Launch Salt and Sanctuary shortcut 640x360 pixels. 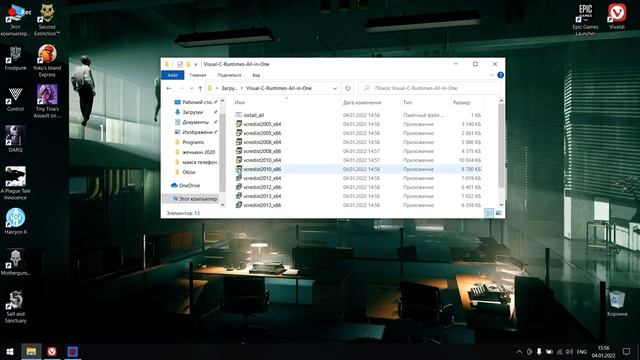coord(16,307)
